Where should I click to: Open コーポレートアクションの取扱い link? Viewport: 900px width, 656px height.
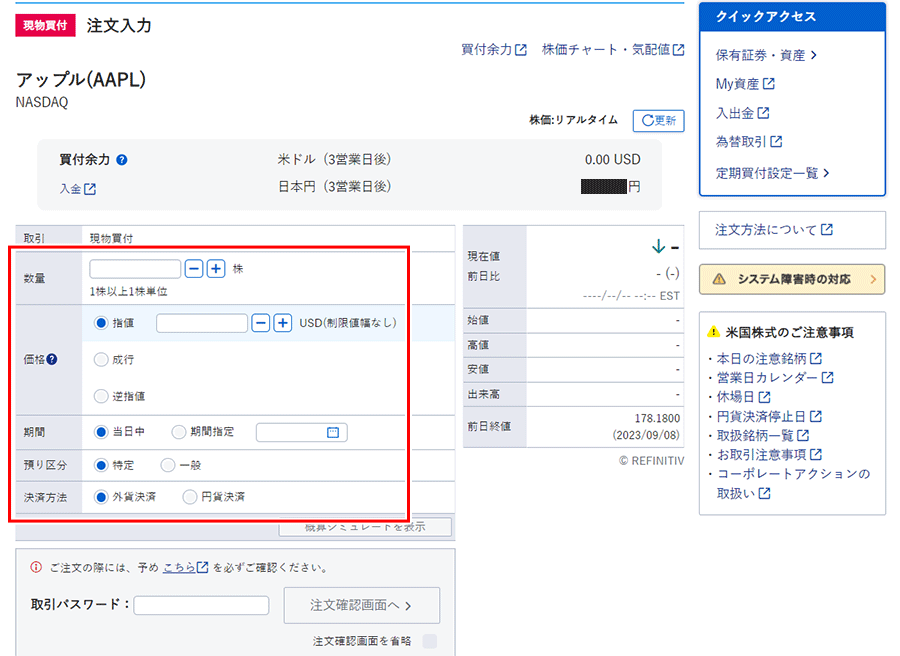[x=793, y=483]
